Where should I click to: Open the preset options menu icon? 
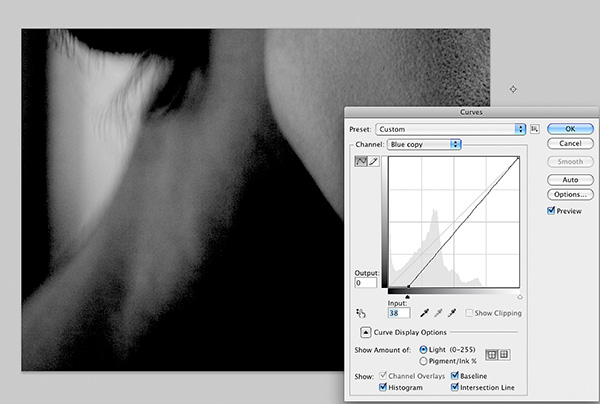click(535, 129)
